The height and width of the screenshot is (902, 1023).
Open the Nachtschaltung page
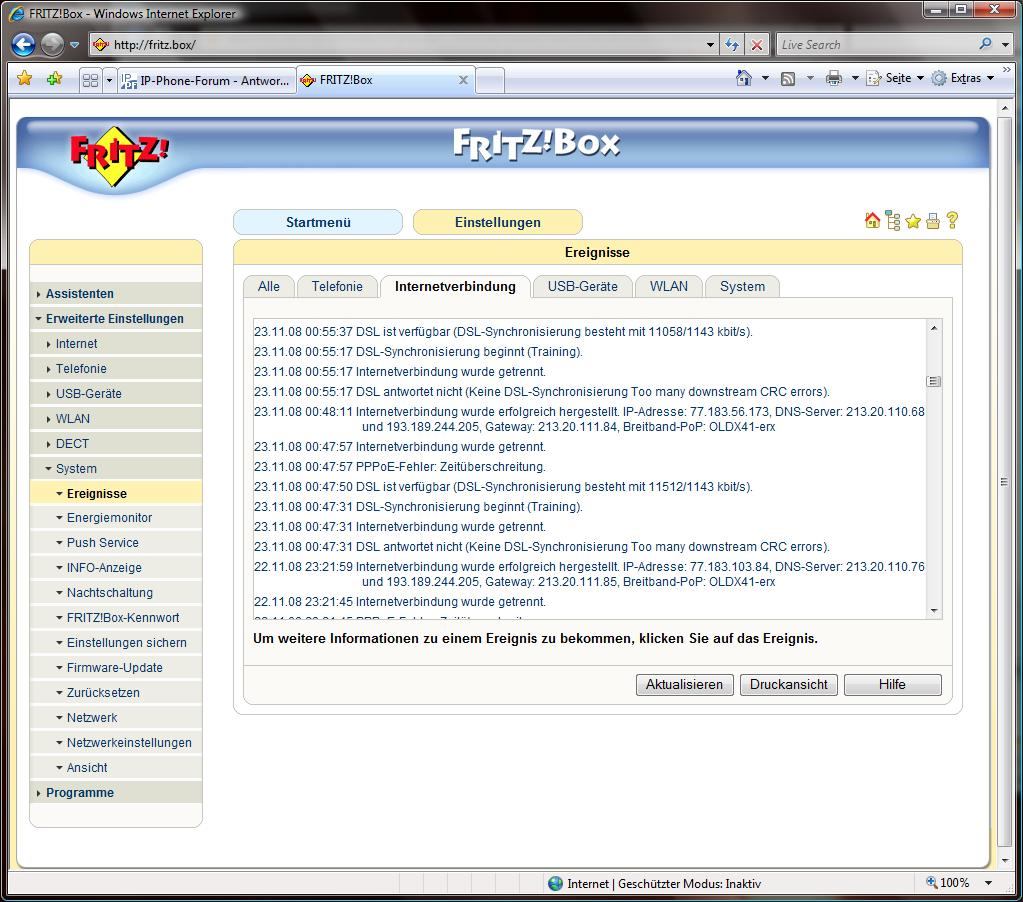tap(110, 593)
